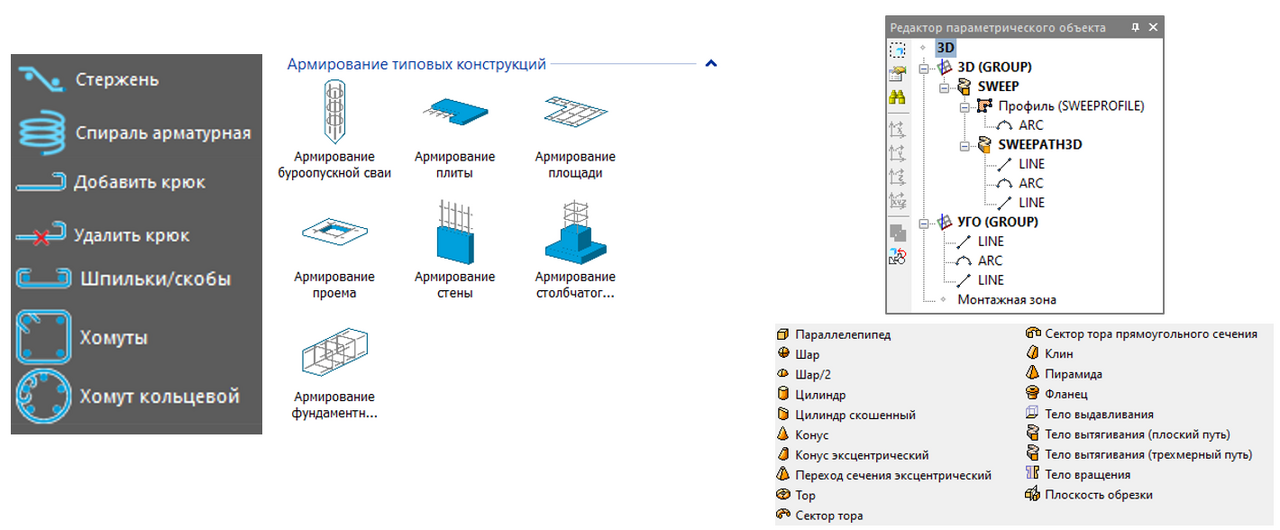This screenshot has height=530, width=1280.
Task: Click the properties icon in editor toolbar
Action: point(897,73)
